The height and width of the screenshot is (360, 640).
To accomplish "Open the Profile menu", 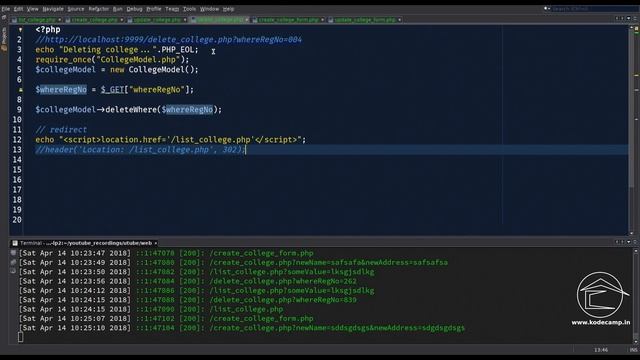I will (154, 9).
